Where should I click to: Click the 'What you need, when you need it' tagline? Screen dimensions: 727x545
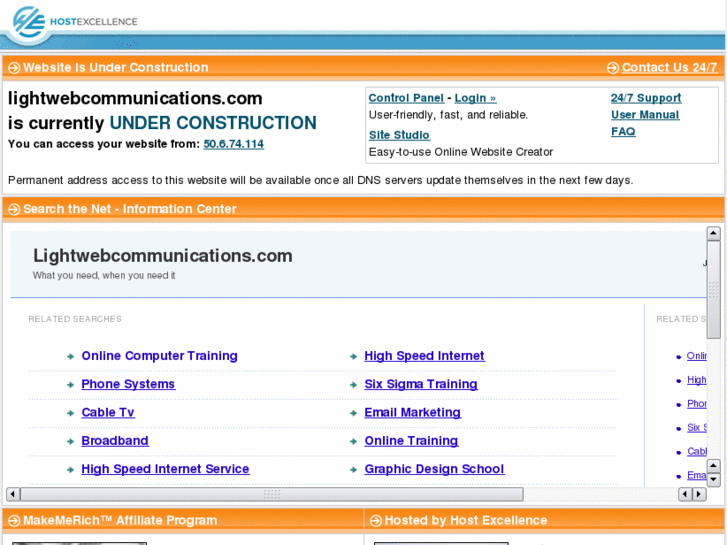pos(104,276)
